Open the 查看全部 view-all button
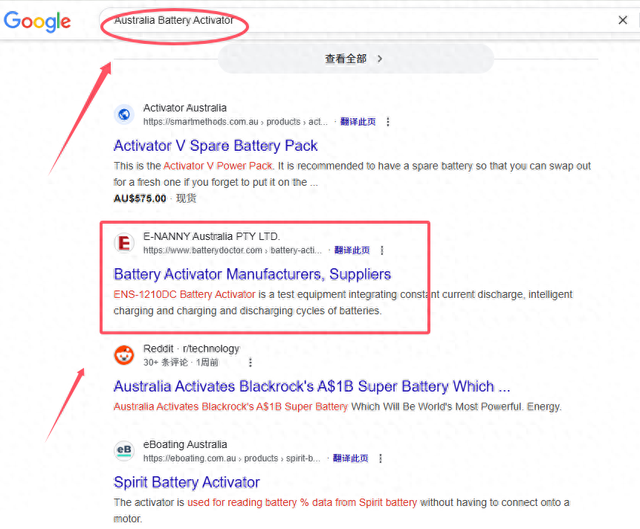 click(x=356, y=59)
